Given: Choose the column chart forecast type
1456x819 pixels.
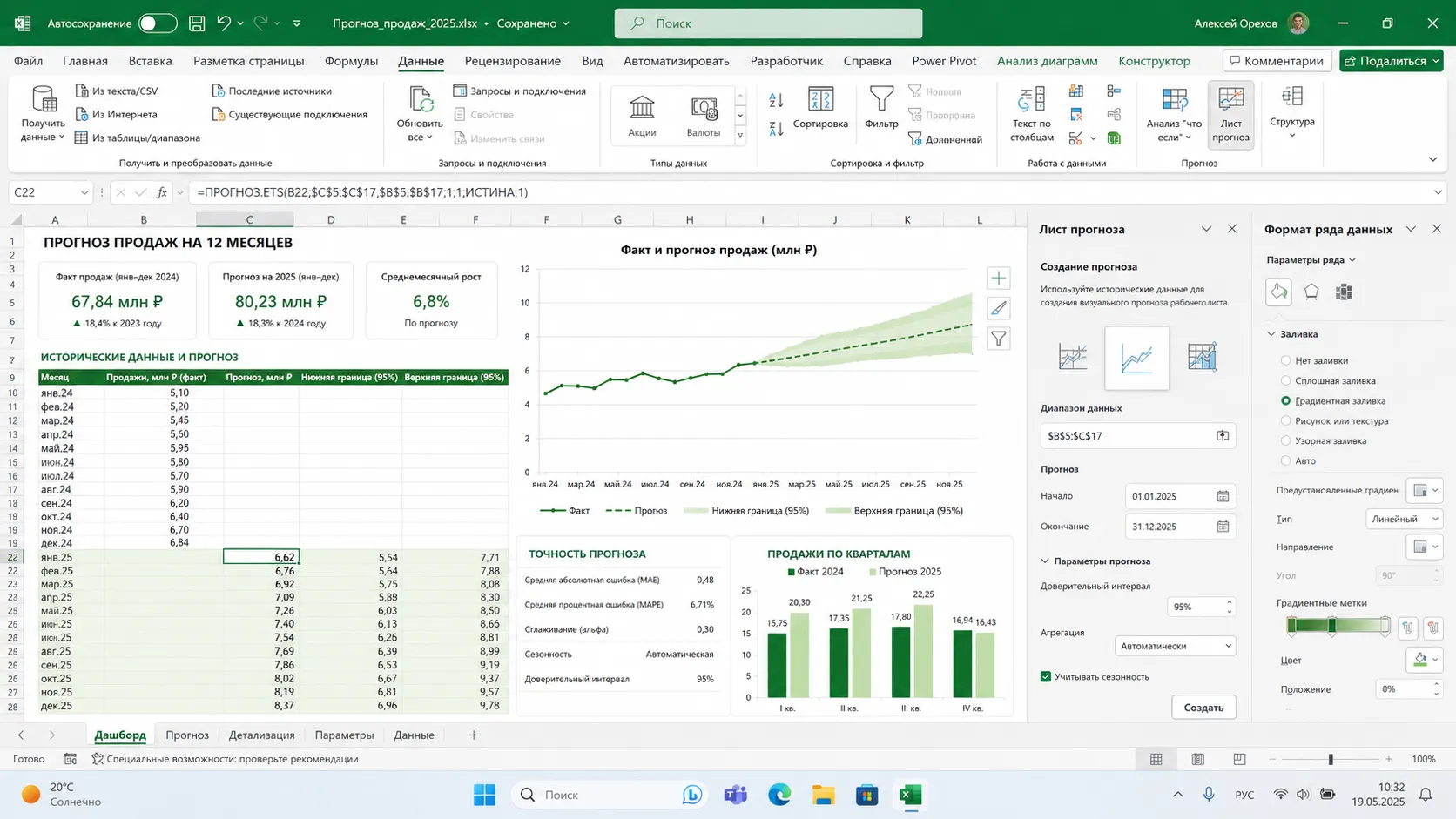Looking at the screenshot, I should tap(1202, 357).
